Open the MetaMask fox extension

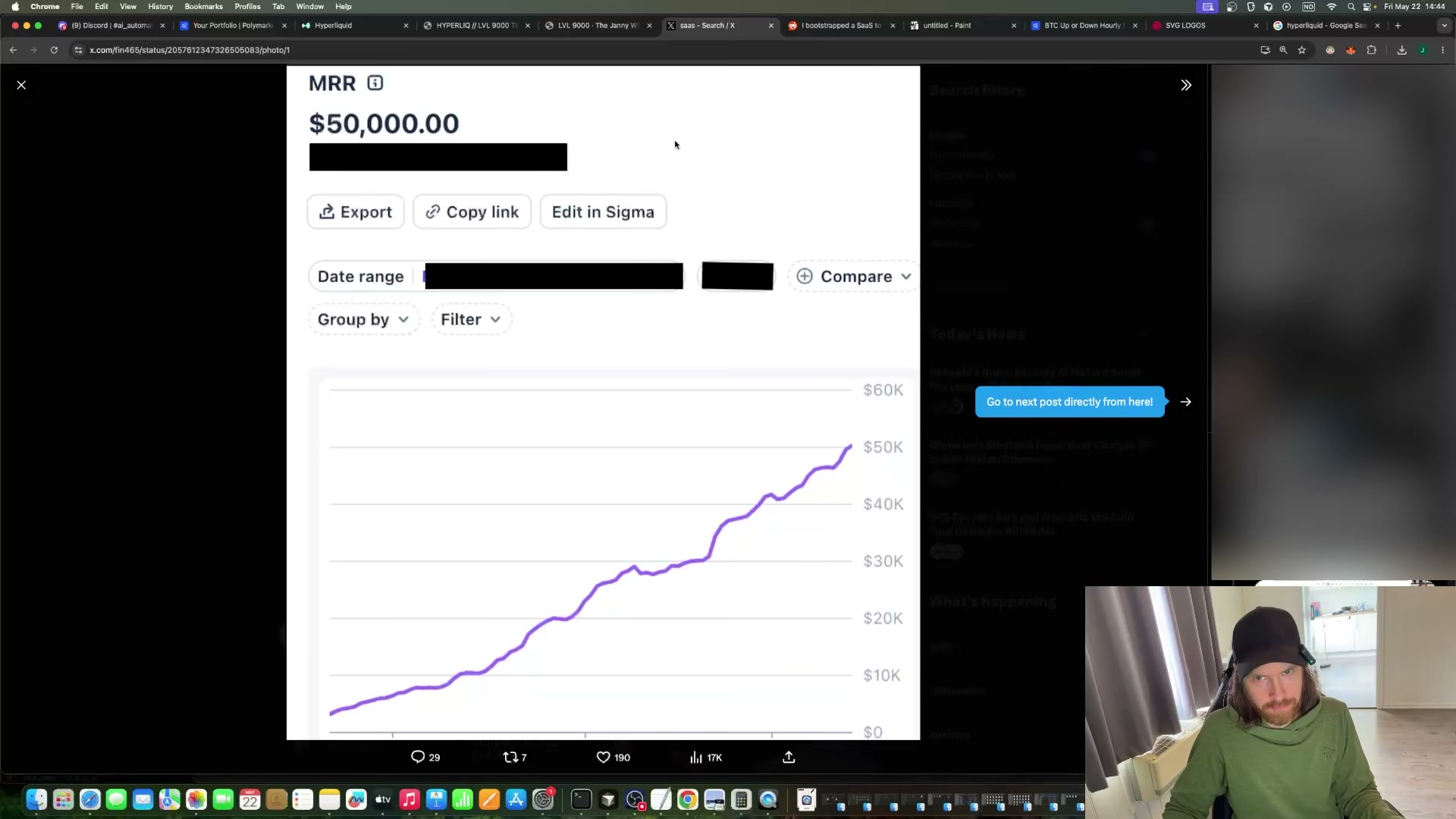1351,50
